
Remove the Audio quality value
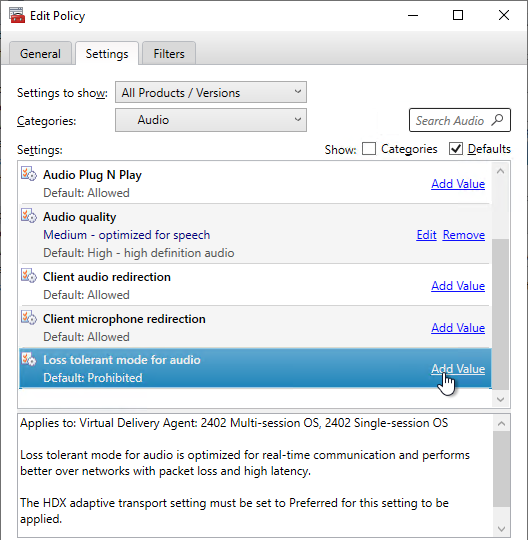click(x=464, y=235)
